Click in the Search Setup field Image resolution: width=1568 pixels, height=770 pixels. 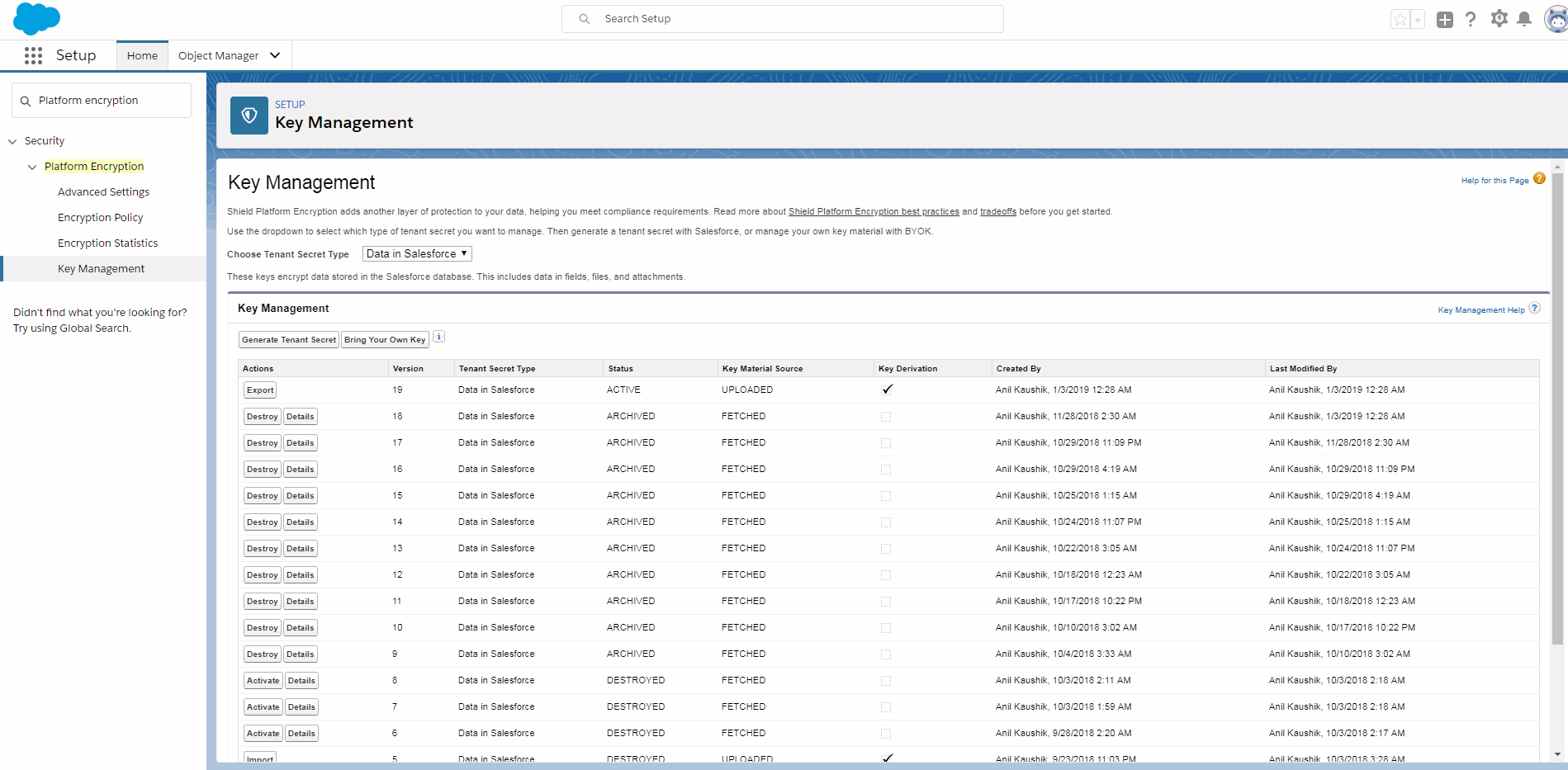pyautogui.click(x=782, y=19)
